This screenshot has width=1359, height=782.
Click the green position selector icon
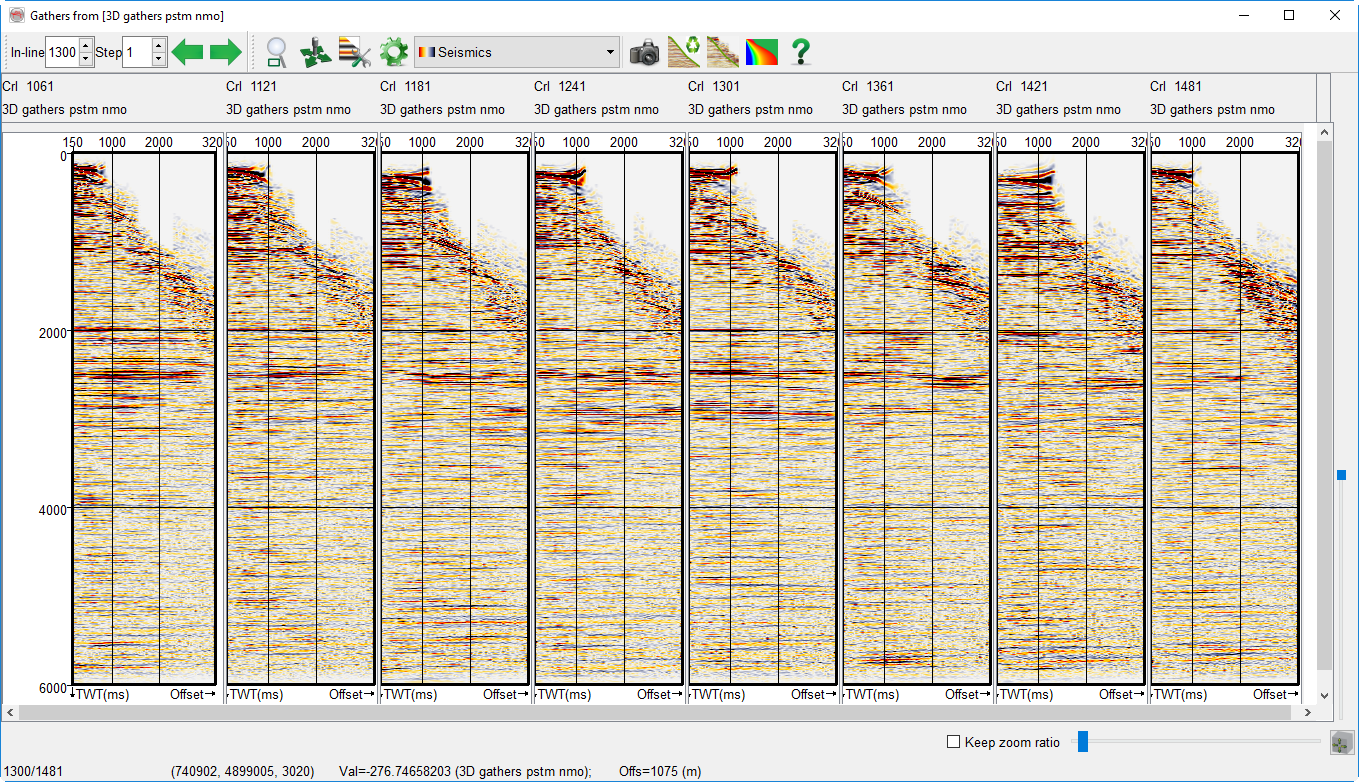click(316, 52)
